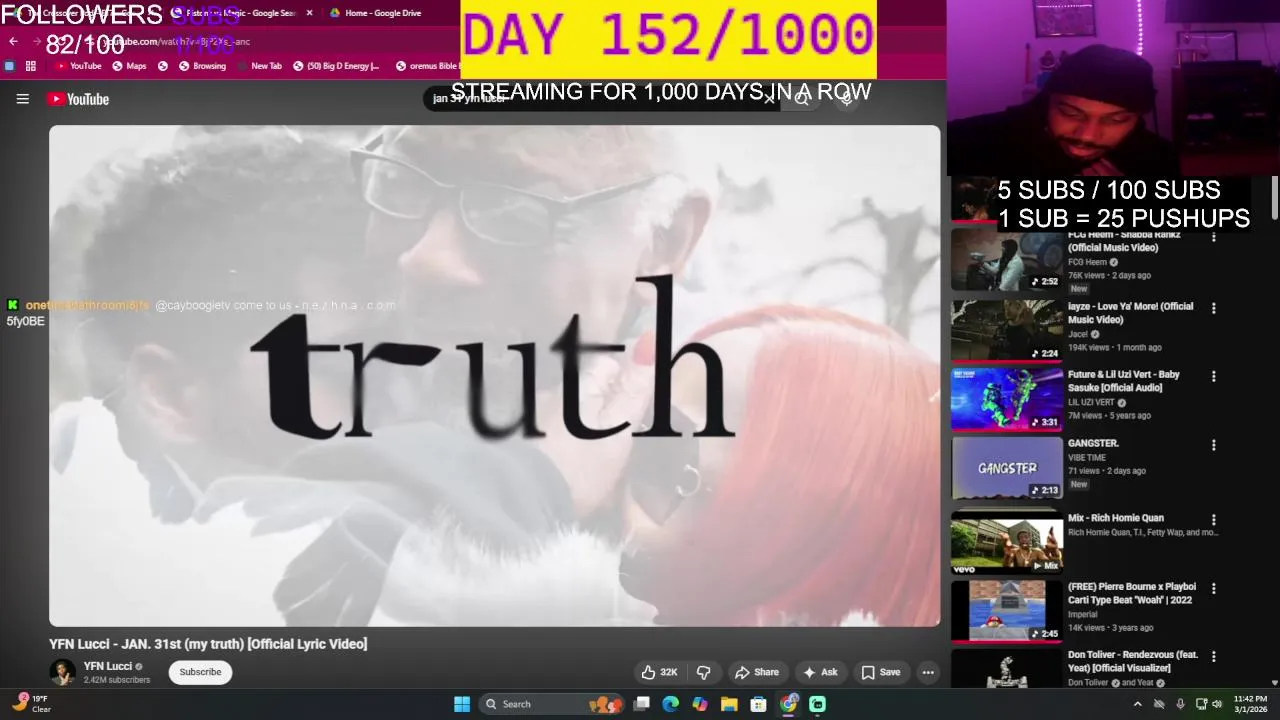Play Baby Sasuke neon thumbnail
Screen dimensions: 1280x720
[x=1007, y=398]
